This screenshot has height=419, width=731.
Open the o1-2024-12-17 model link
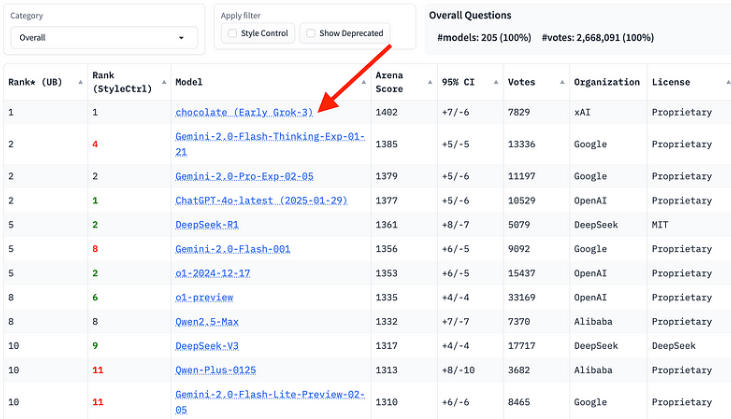(x=213, y=273)
